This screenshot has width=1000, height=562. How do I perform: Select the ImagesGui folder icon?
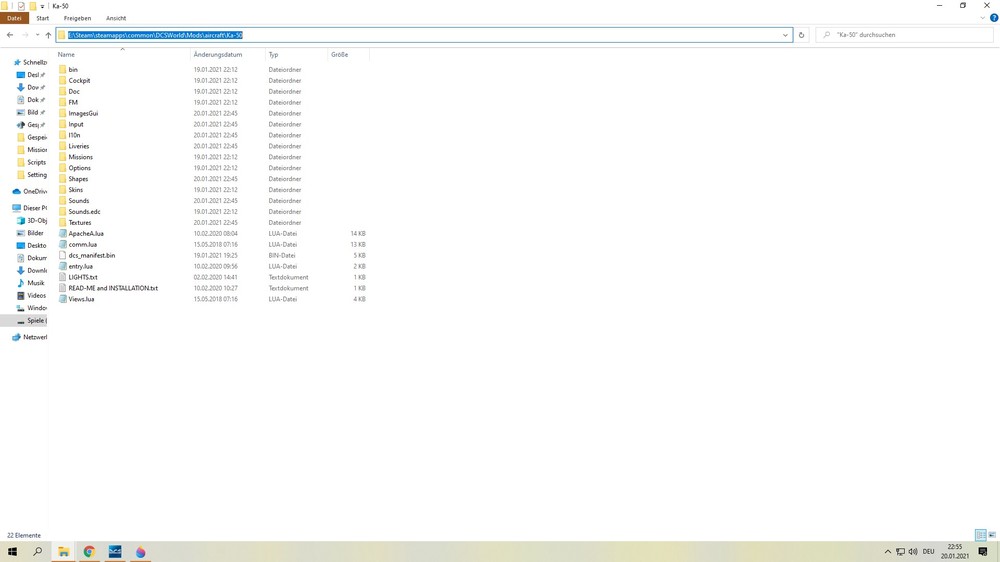62,113
